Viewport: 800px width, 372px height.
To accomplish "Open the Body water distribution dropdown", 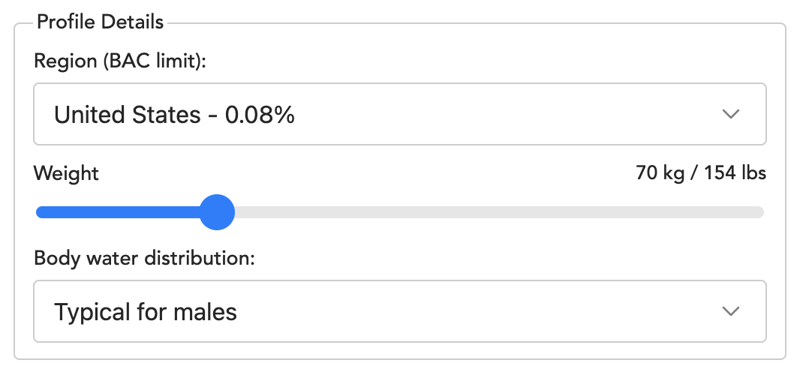I will (399, 311).
